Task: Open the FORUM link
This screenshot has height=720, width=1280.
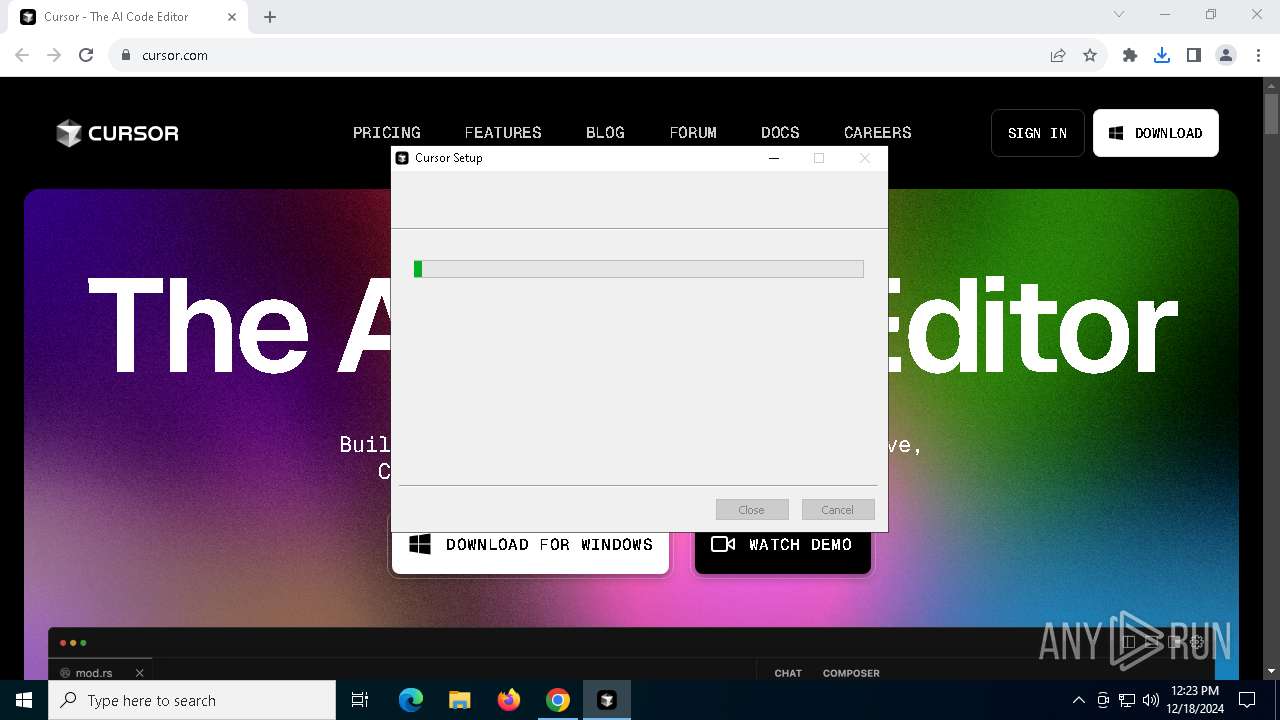Action: [x=693, y=133]
